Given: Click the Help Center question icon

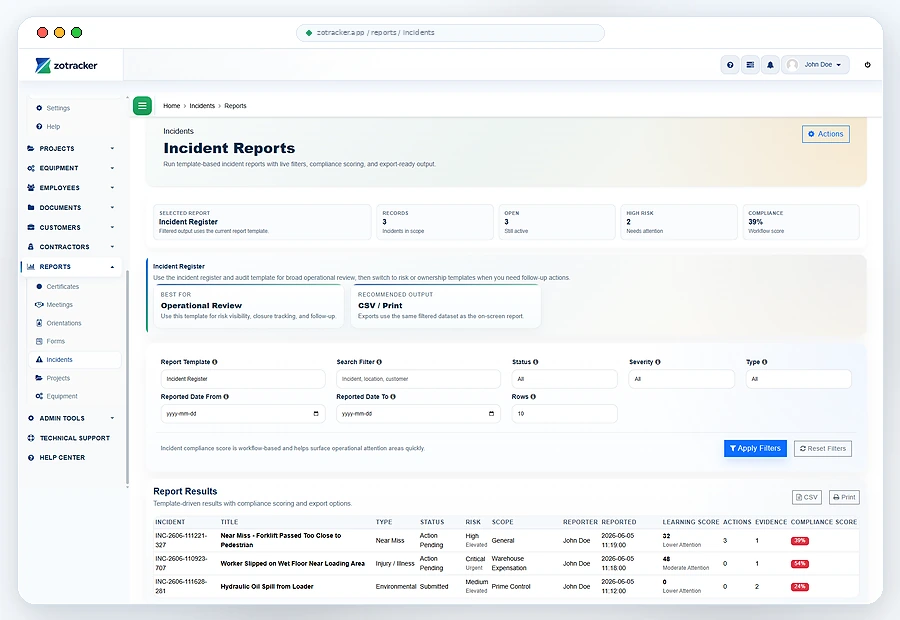Looking at the screenshot, I should [31, 458].
